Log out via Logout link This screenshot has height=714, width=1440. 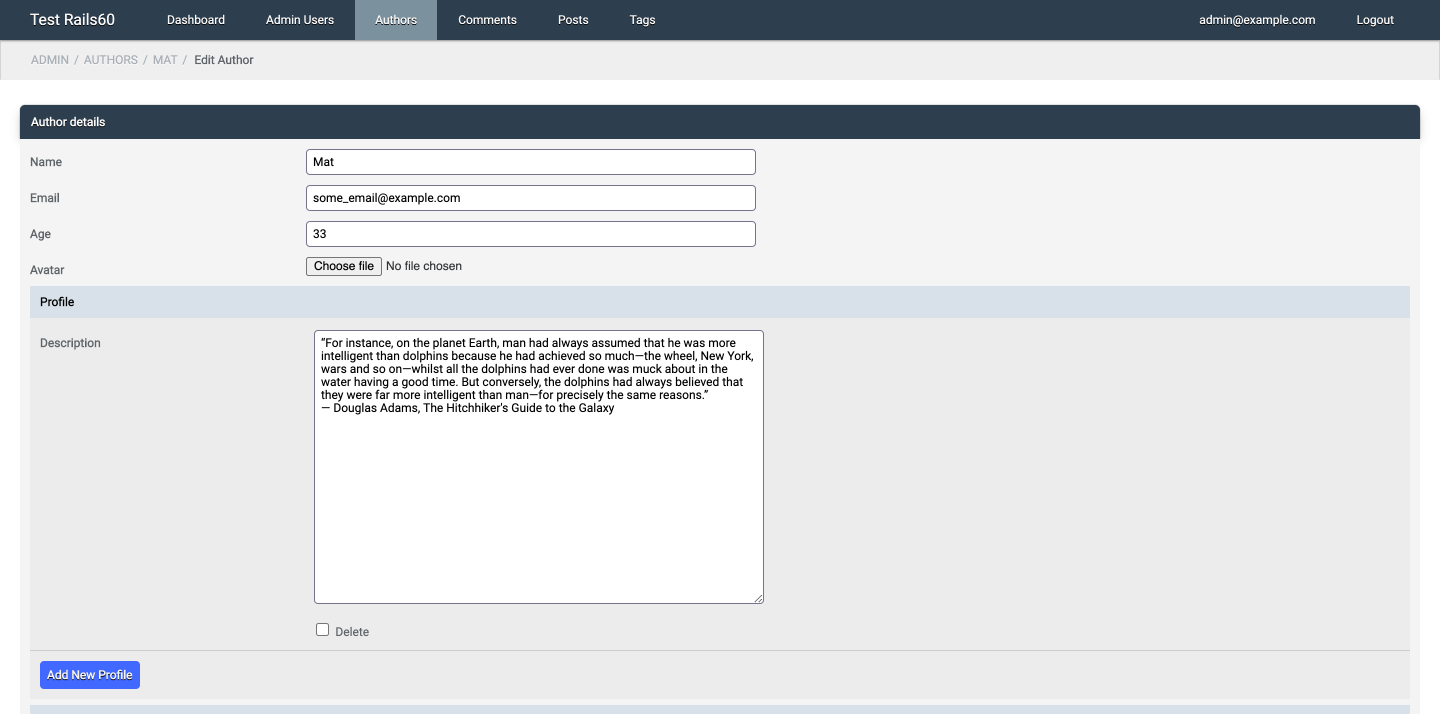click(x=1375, y=20)
